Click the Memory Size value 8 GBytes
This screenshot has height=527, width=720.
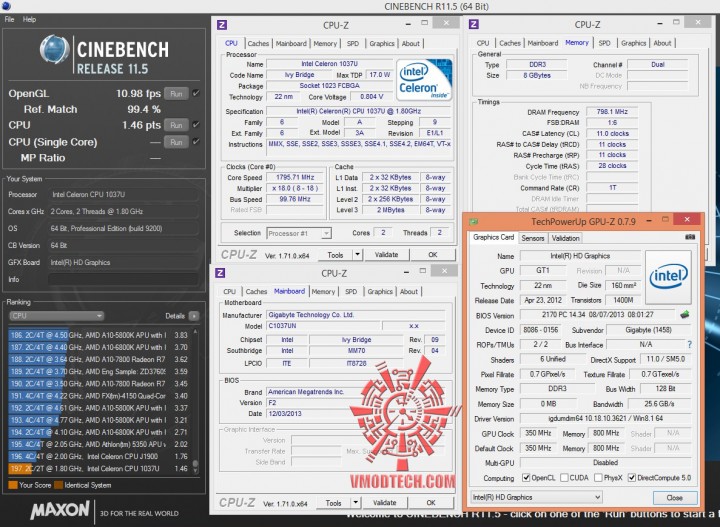(537, 75)
